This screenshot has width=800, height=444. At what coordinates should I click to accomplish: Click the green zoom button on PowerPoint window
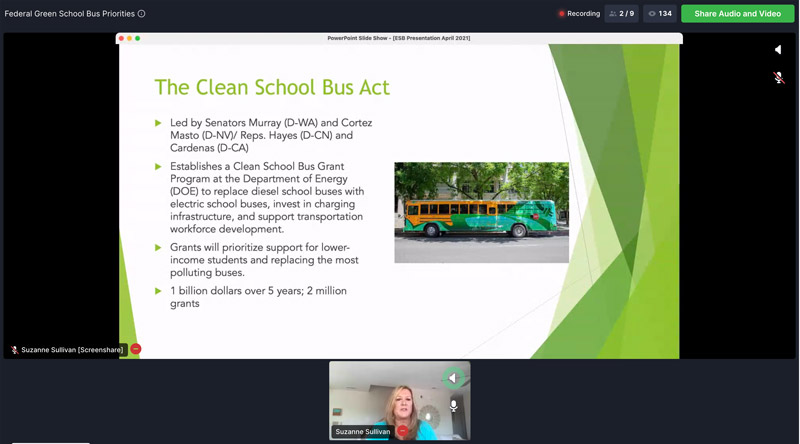click(x=138, y=38)
